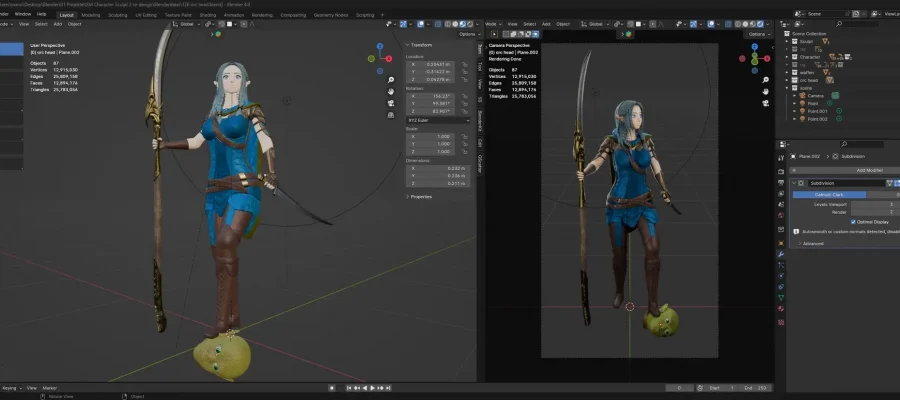
Task: Toggle X-ray mode in left viewport header
Action: coord(439,24)
